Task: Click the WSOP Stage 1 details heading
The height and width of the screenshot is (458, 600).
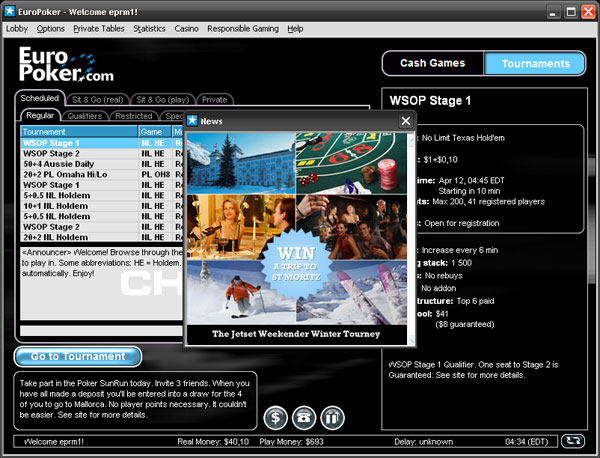Action: tap(430, 101)
